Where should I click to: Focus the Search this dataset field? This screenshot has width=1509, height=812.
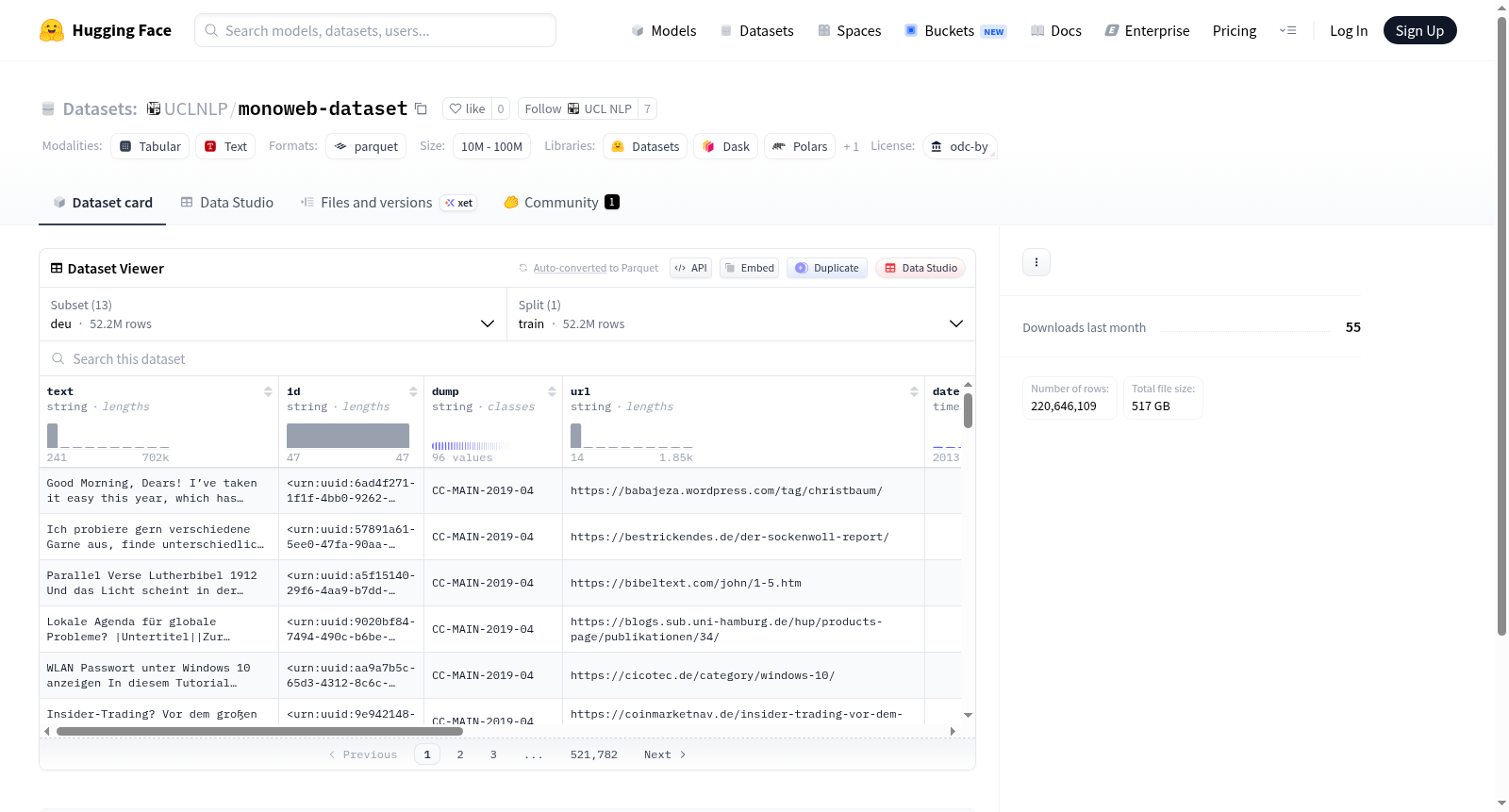coord(507,359)
